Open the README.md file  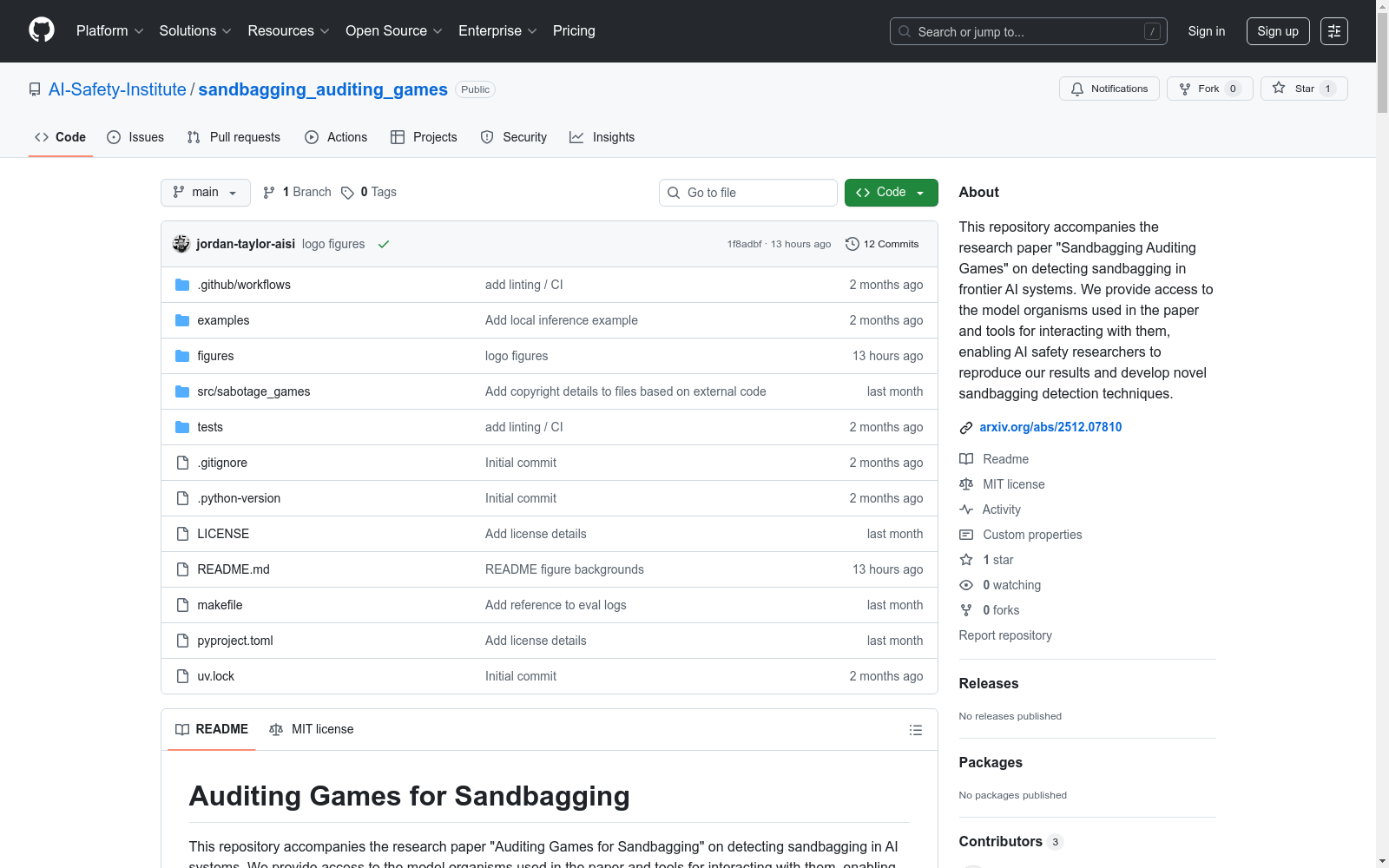234,569
